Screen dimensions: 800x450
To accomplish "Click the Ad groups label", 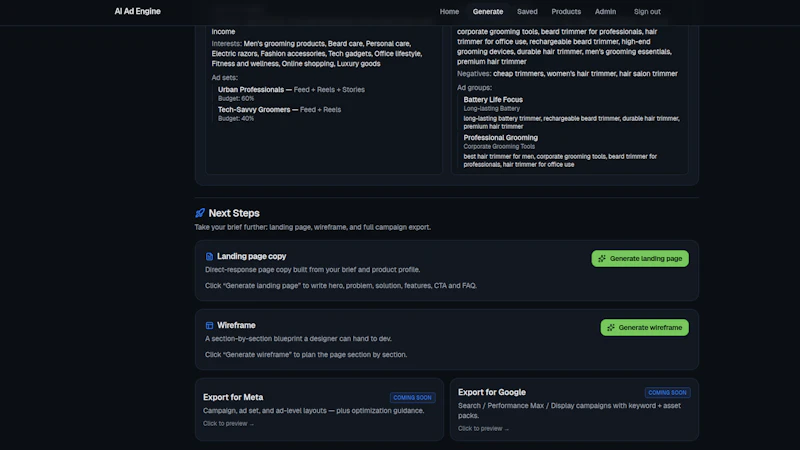I will tap(474, 88).
